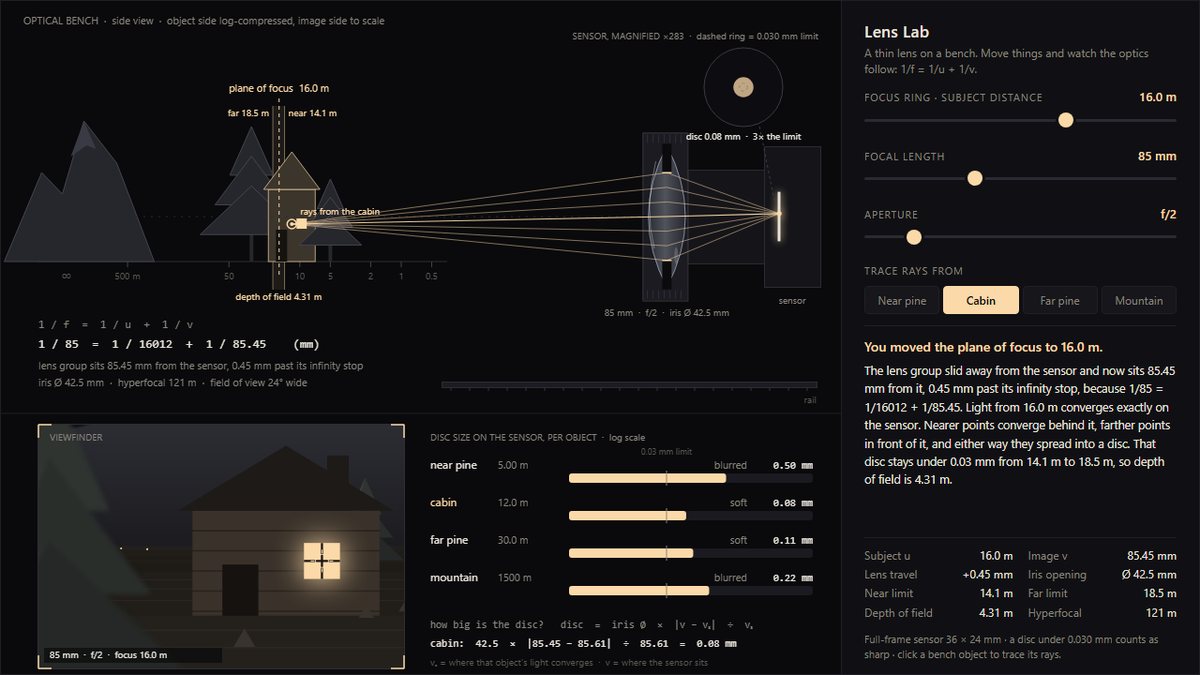The width and height of the screenshot is (1200, 675).
Task: Click the "1 / 85 = 1 / 16012 + 1 / 85.45" equation
Action: pyautogui.click(x=178, y=344)
